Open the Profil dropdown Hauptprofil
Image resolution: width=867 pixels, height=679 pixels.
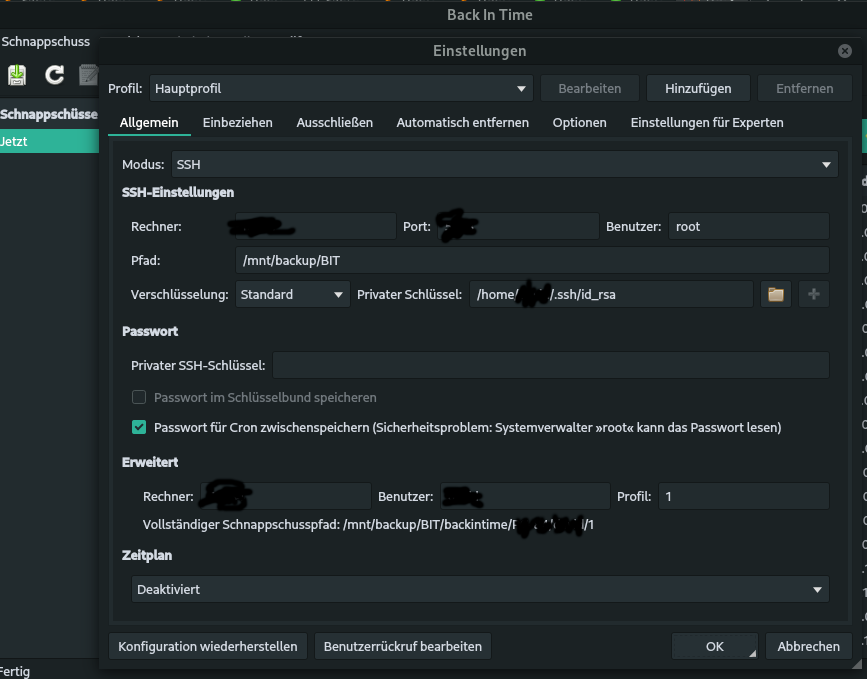[x=341, y=88]
